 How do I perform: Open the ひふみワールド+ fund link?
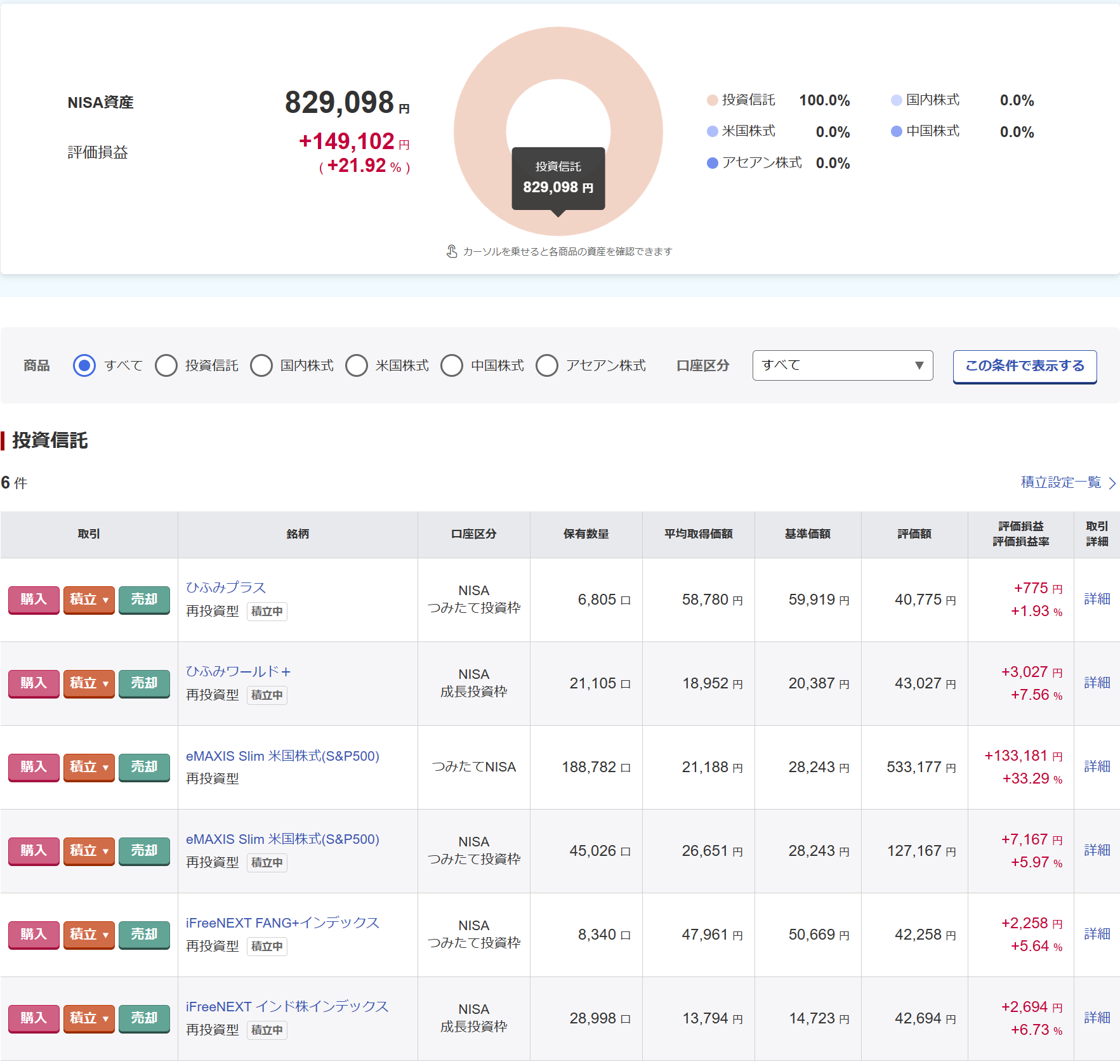[238, 671]
